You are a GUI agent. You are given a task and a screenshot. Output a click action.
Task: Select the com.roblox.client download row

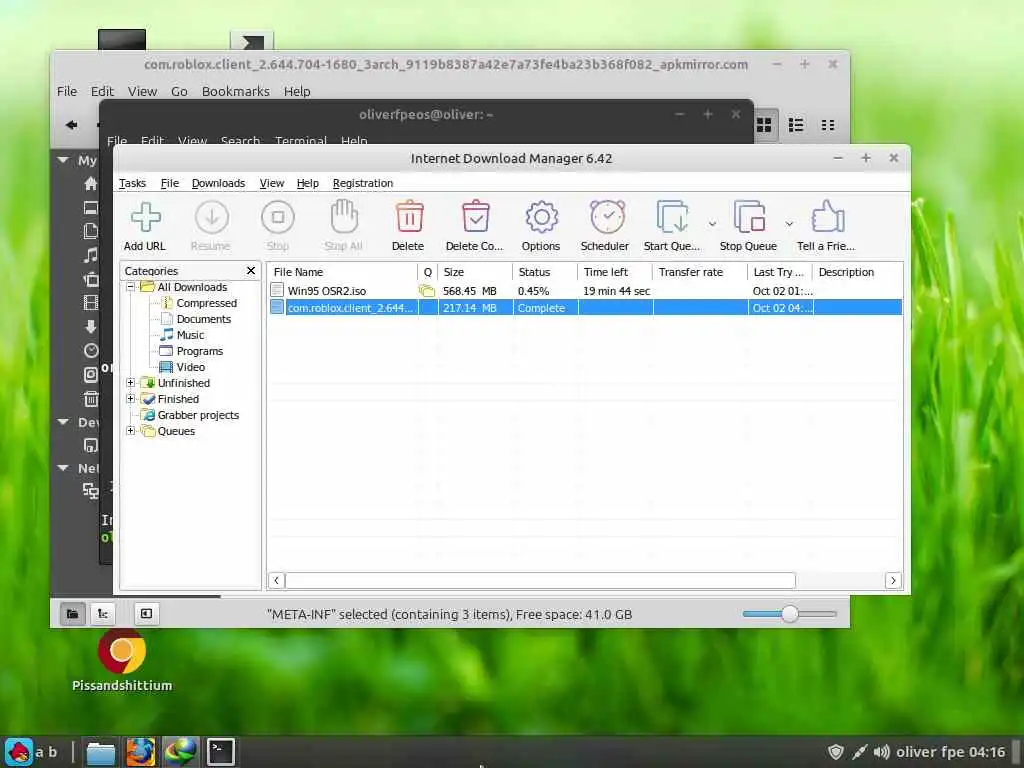tap(585, 308)
